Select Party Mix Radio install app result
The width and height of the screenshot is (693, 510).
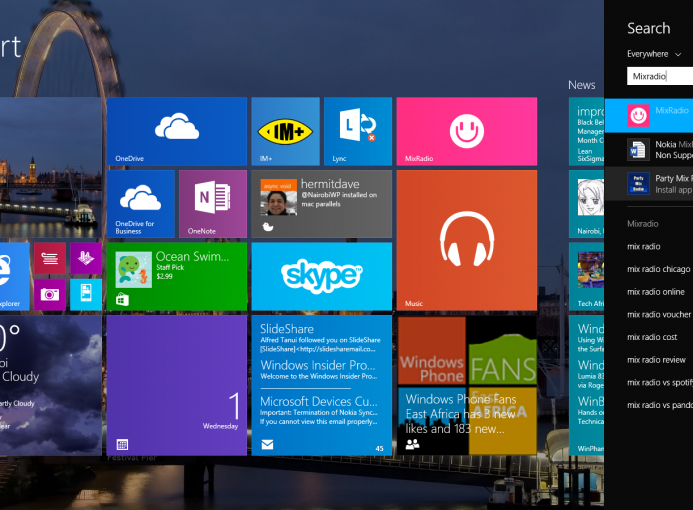(649, 184)
